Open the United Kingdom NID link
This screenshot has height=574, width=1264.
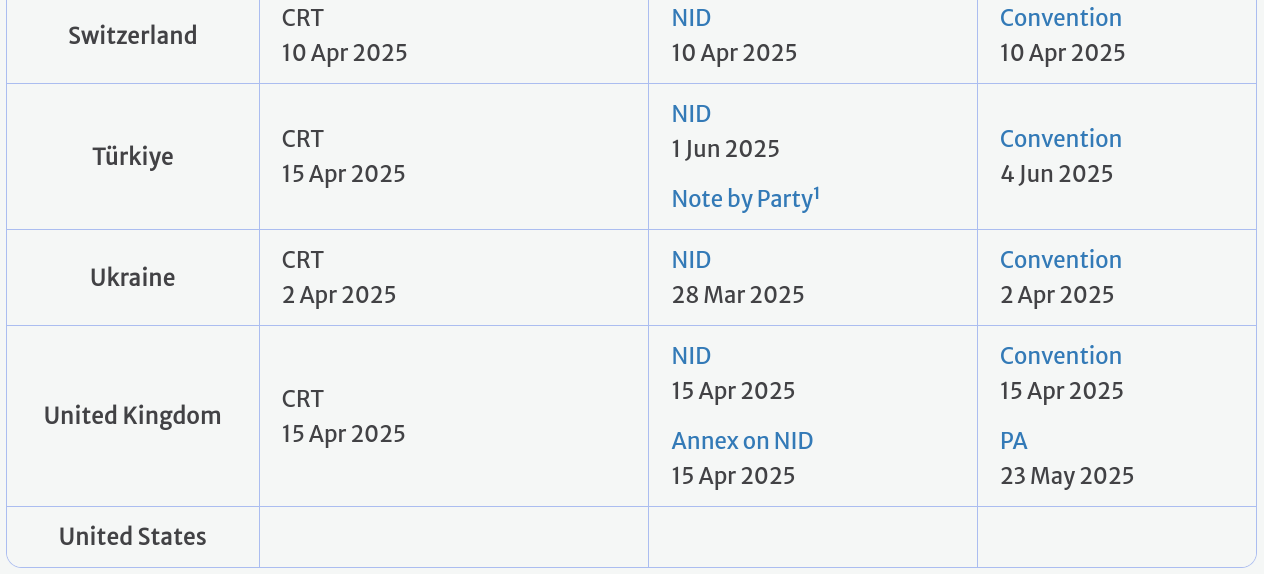tap(691, 356)
